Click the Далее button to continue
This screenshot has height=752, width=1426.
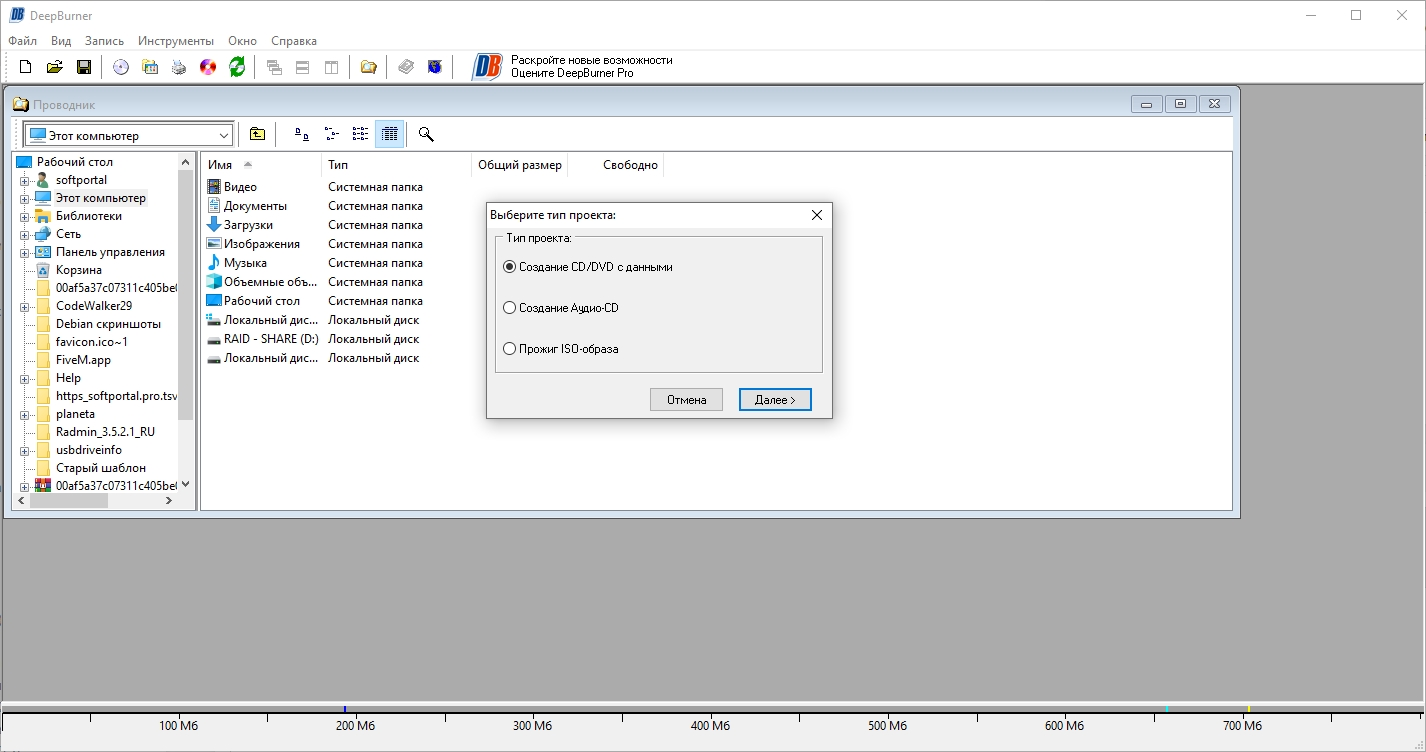click(775, 400)
